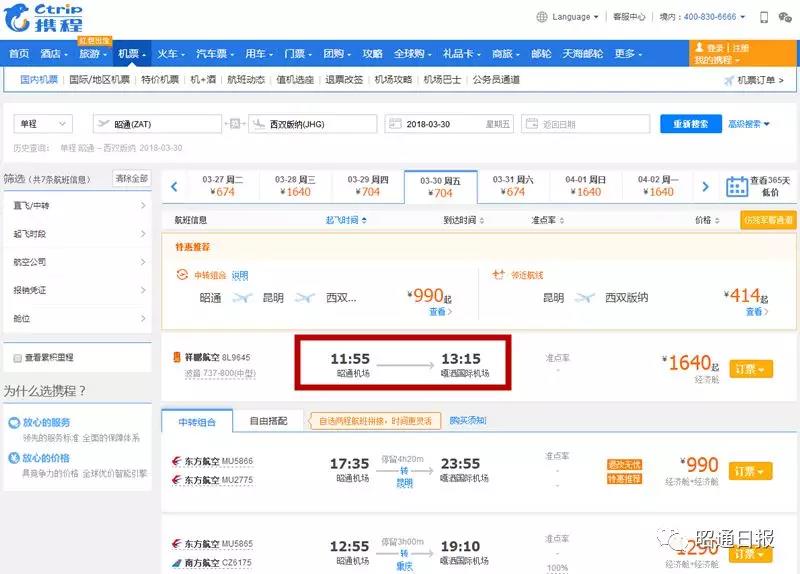
Task: Open the 机票 nav menu
Action: coord(132,54)
